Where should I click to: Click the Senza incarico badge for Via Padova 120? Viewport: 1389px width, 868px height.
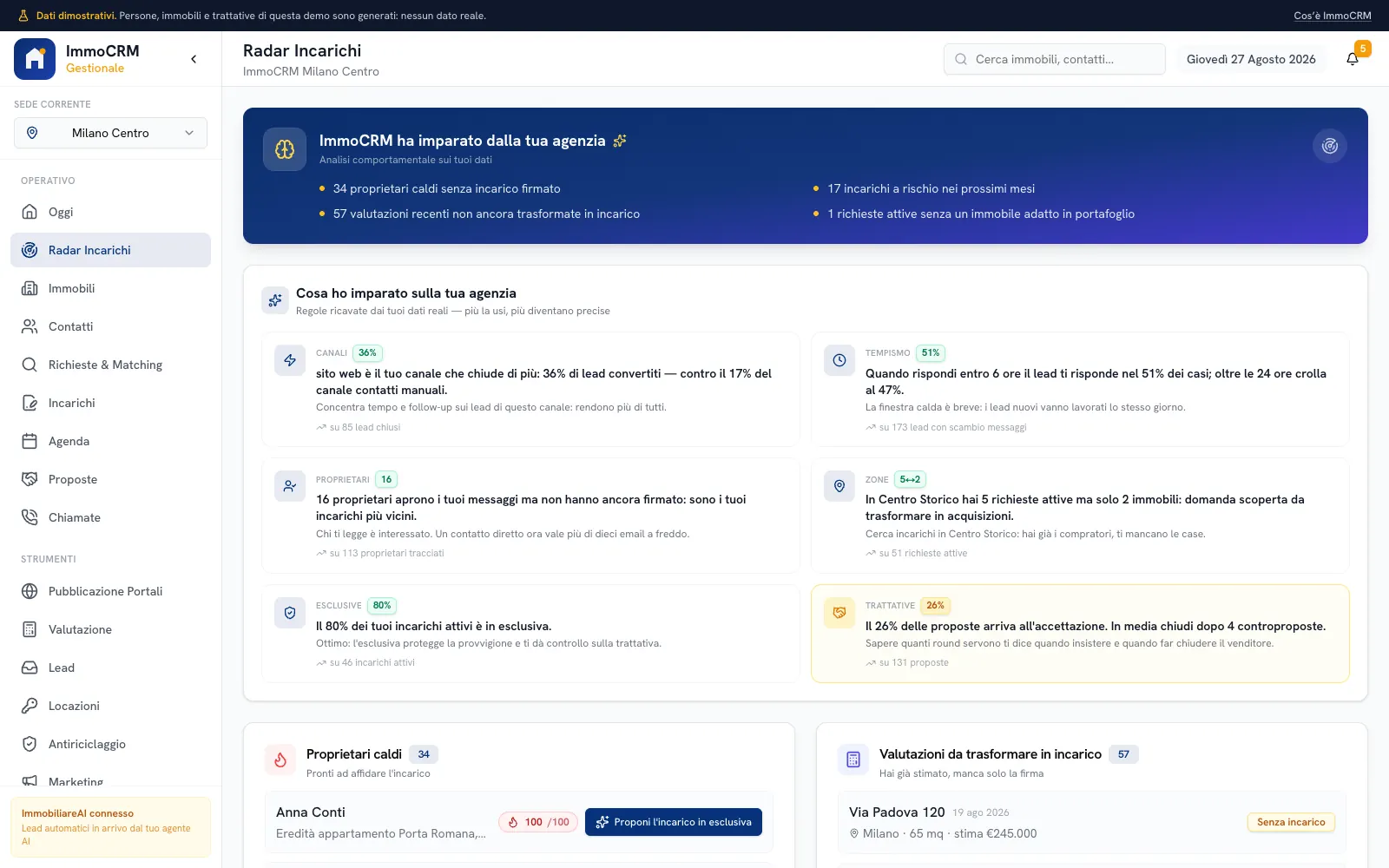(1291, 822)
